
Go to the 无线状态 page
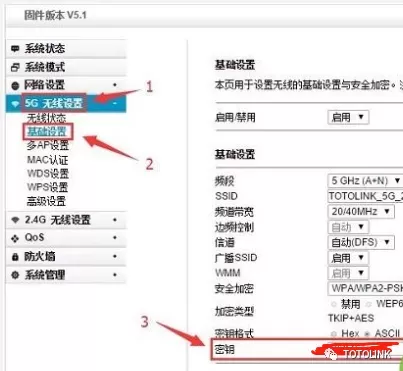pos(46,118)
